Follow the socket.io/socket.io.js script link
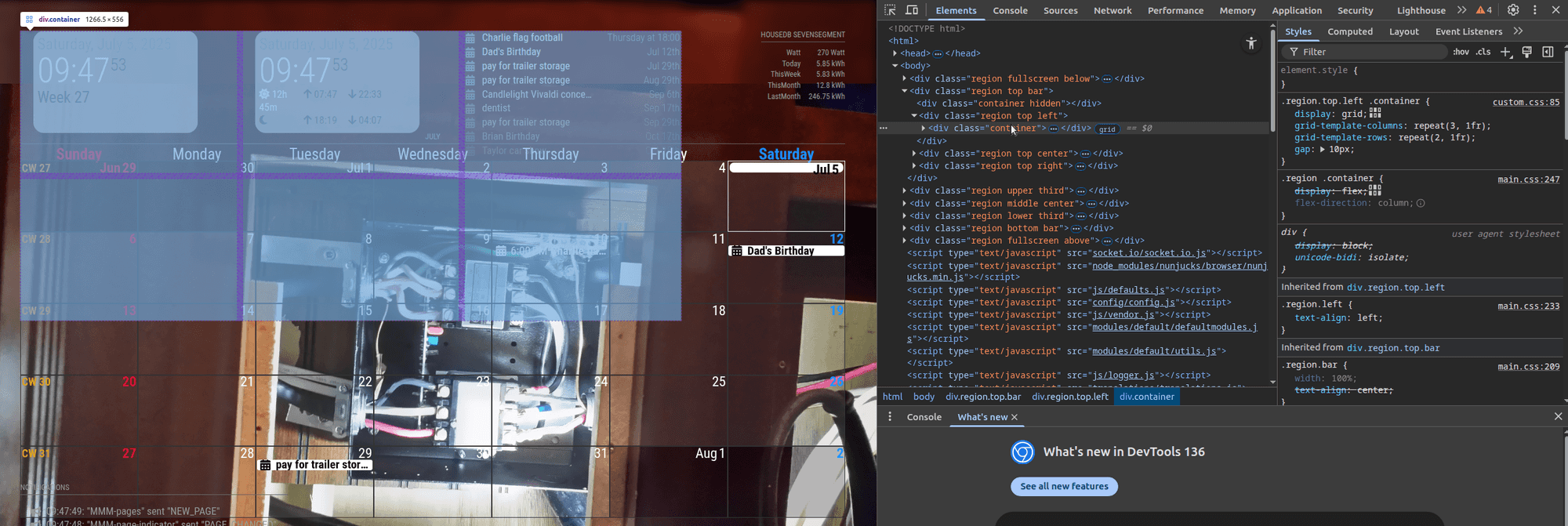This screenshot has height=526, width=1568. (1149, 253)
